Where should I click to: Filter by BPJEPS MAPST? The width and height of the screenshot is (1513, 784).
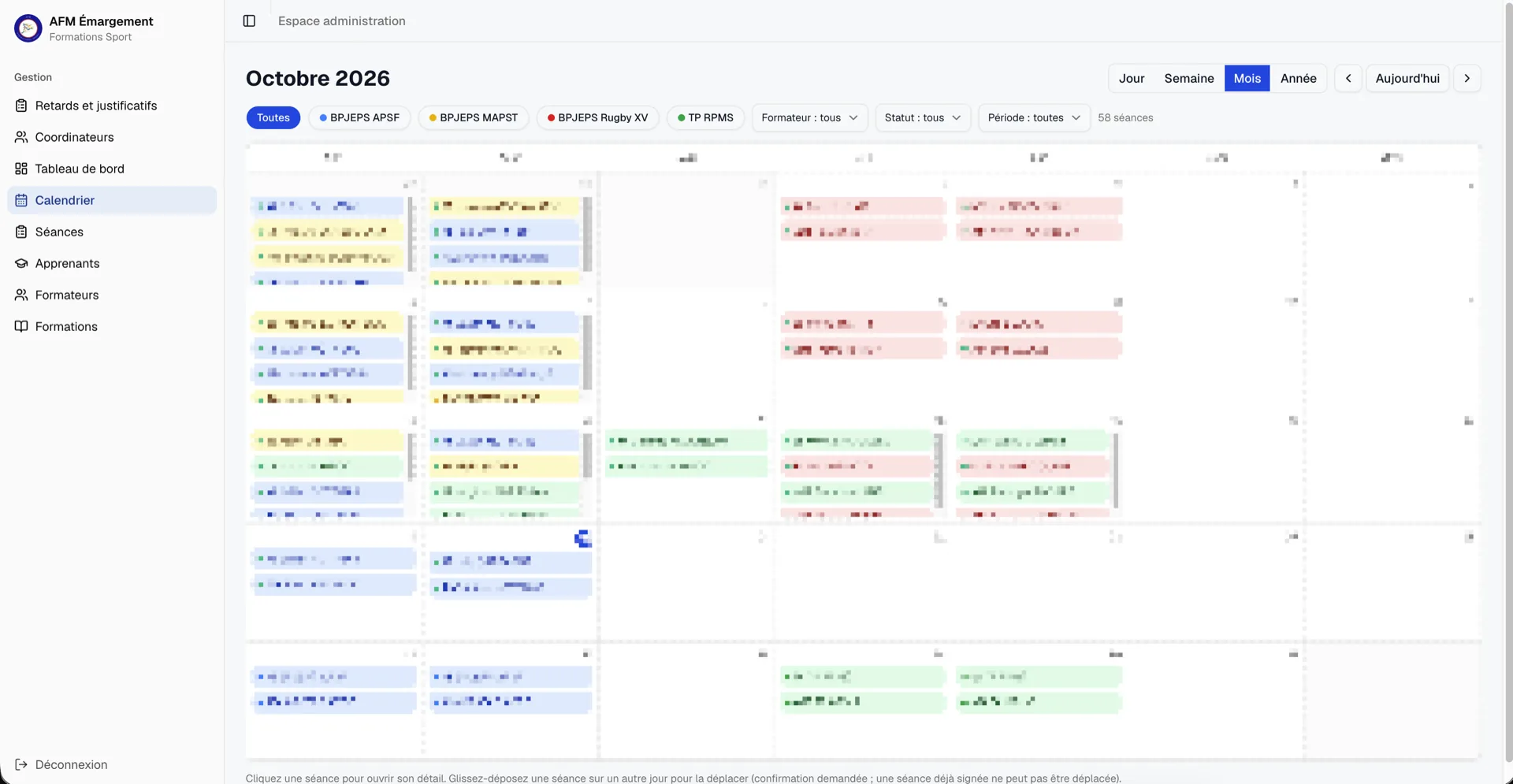(474, 117)
